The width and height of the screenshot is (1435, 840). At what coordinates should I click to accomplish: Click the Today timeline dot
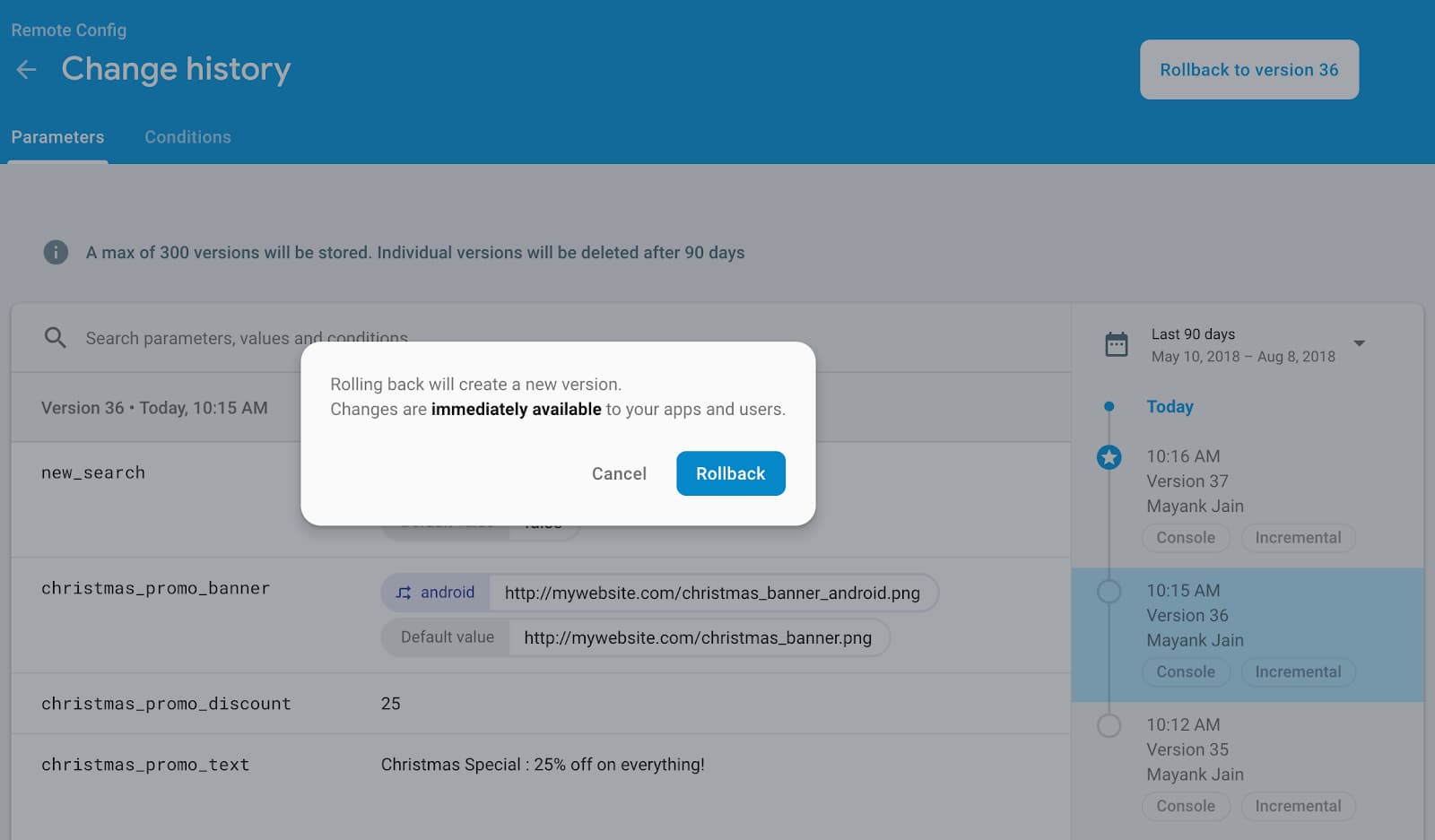(x=1109, y=406)
